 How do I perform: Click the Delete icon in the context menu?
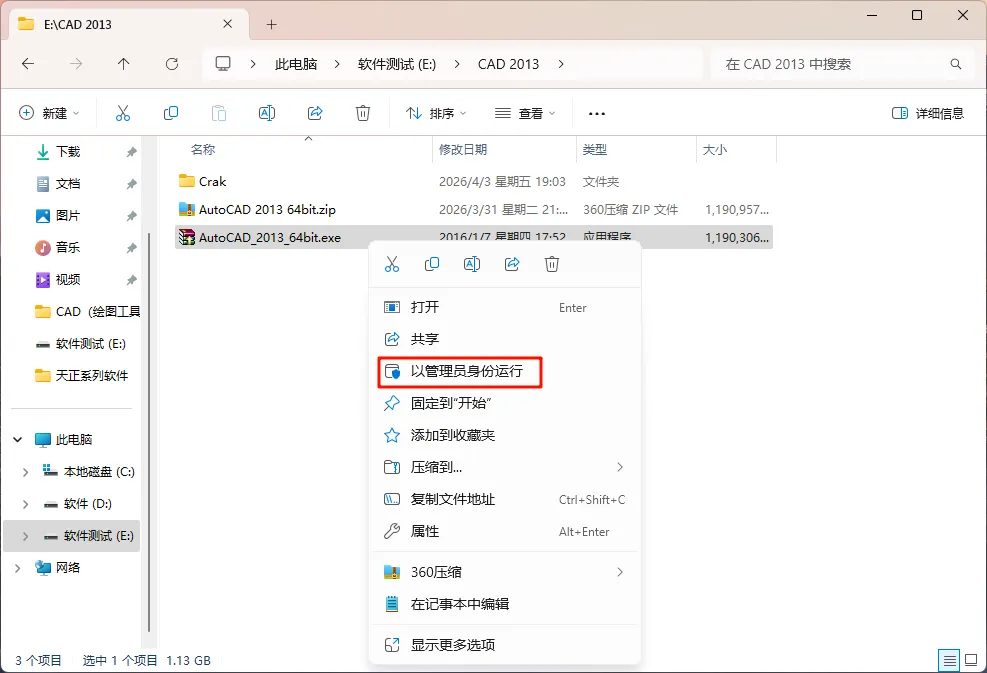551,264
